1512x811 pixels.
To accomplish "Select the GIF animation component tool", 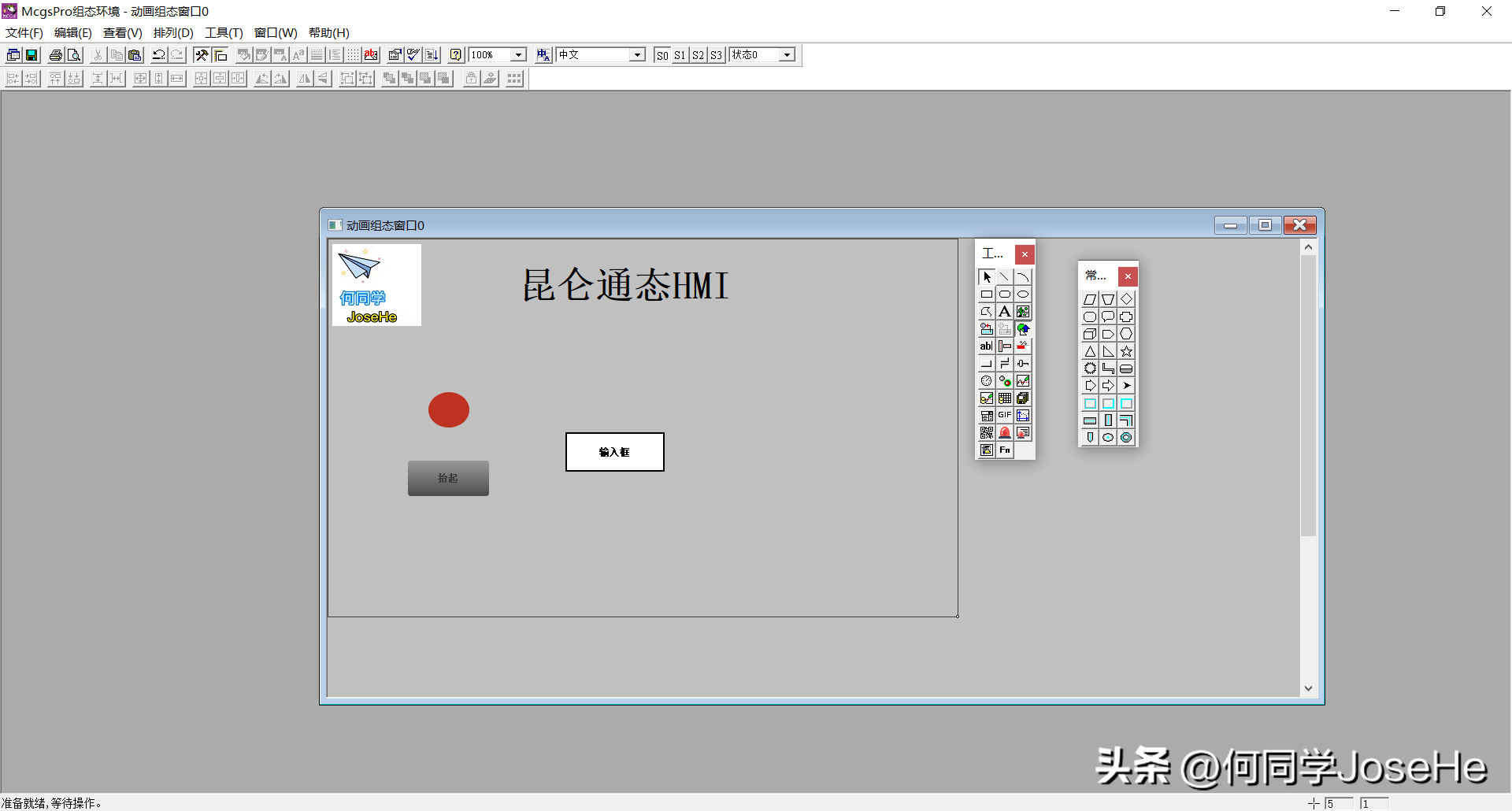I will [1005, 416].
